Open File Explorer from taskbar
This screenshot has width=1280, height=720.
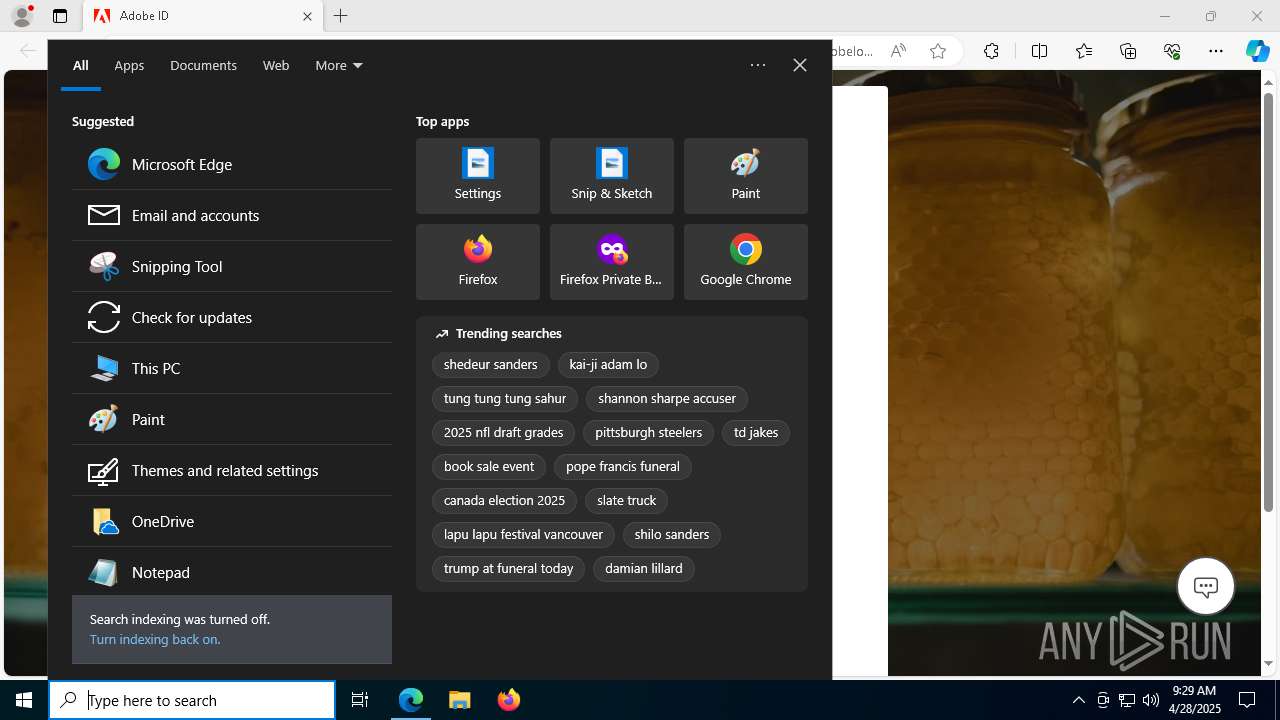click(460, 700)
